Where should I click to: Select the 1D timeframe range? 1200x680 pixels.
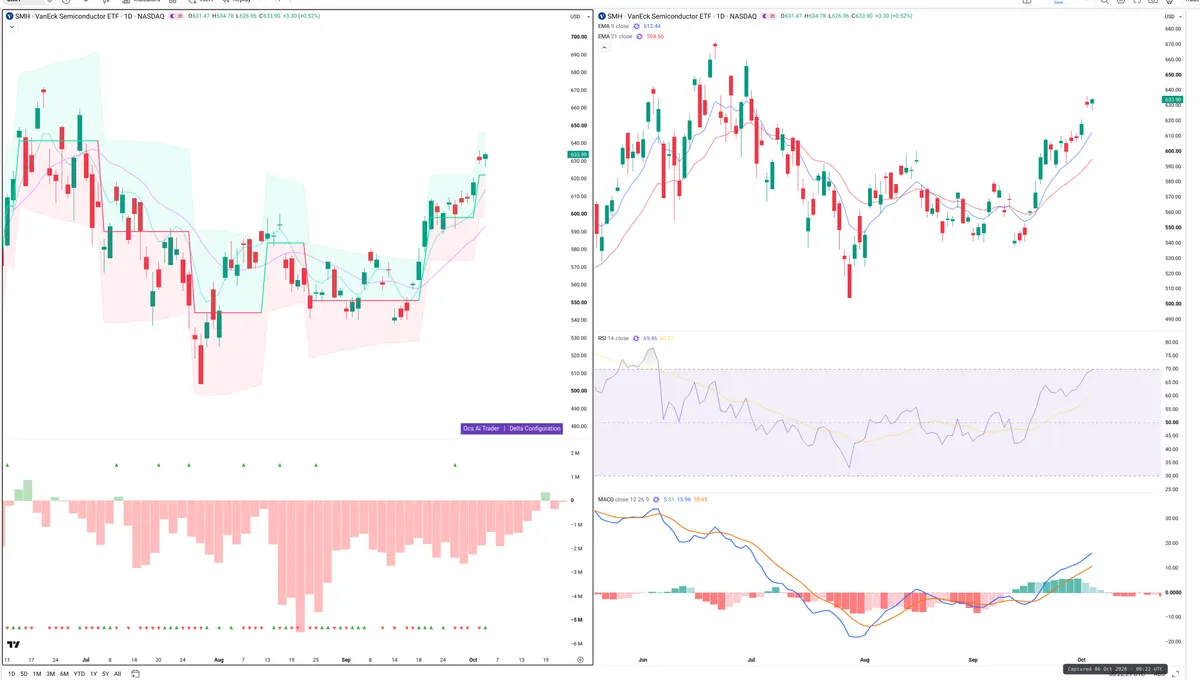click(12, 674)
